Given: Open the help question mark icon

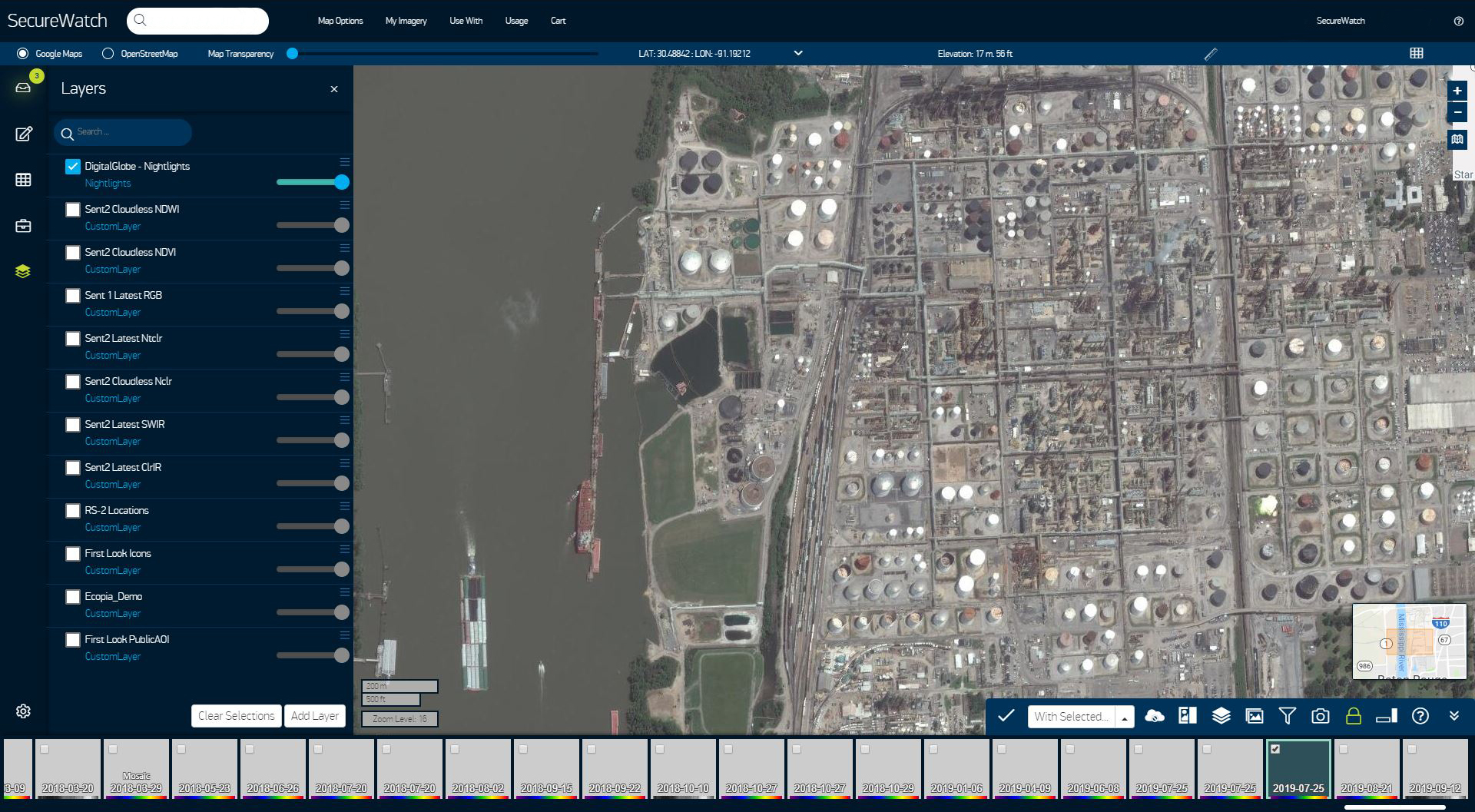Looking at the screenshot, I should [1420, 716].
